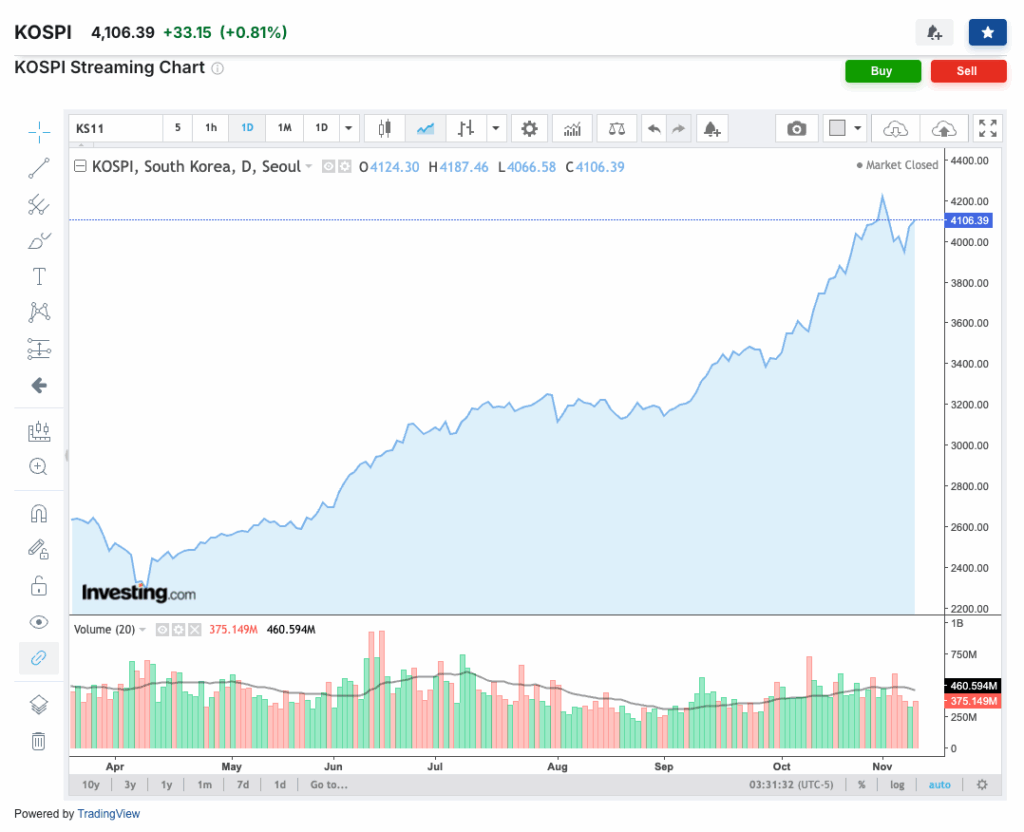Viewport: 1024px width, 832px height.
Task: Take a snapshot with the camera icon
Action: click(796, 128)
